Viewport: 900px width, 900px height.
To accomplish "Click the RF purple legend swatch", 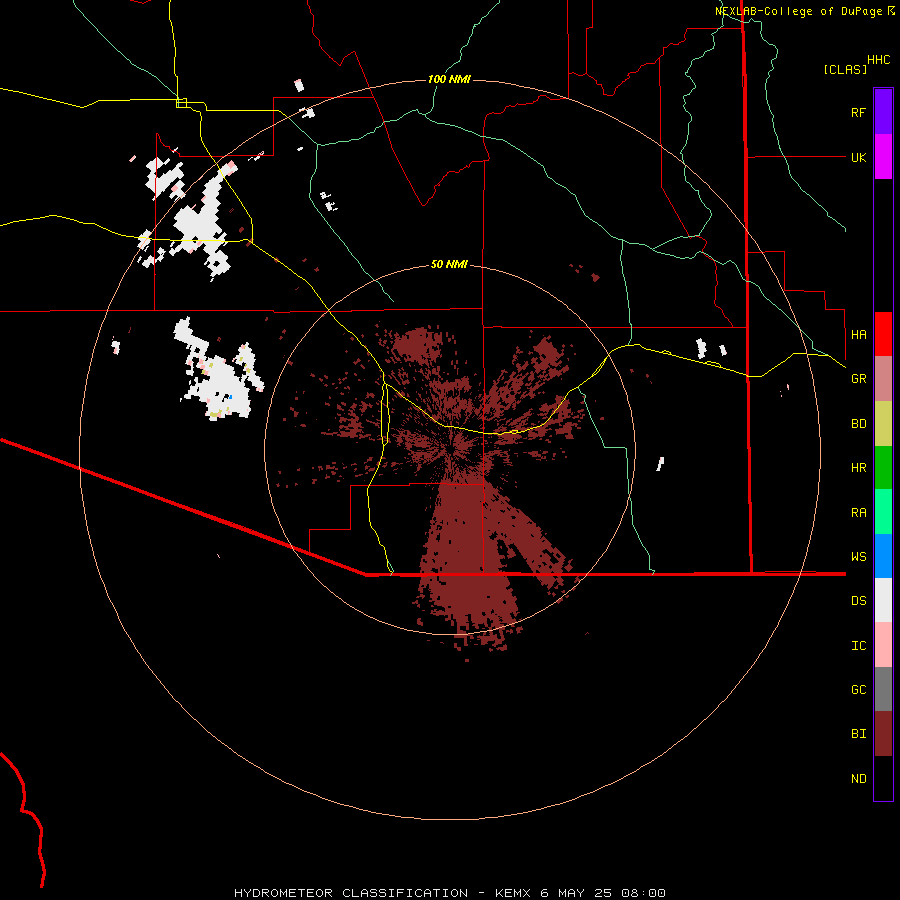I will pyautogui.click(x=883, y=112).
